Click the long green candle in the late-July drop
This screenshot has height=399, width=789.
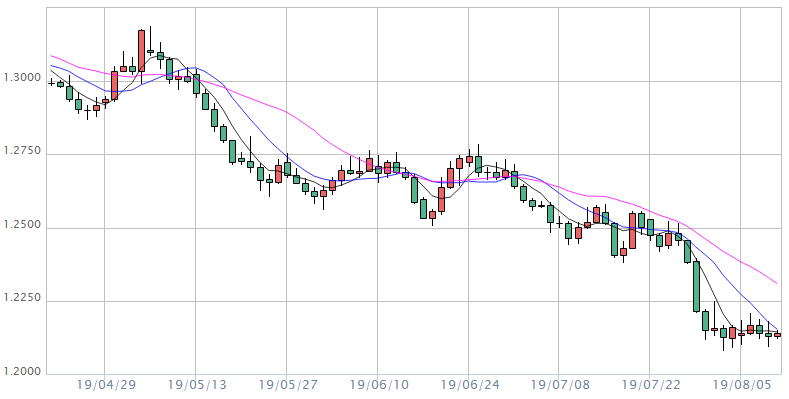click(696, 286)
